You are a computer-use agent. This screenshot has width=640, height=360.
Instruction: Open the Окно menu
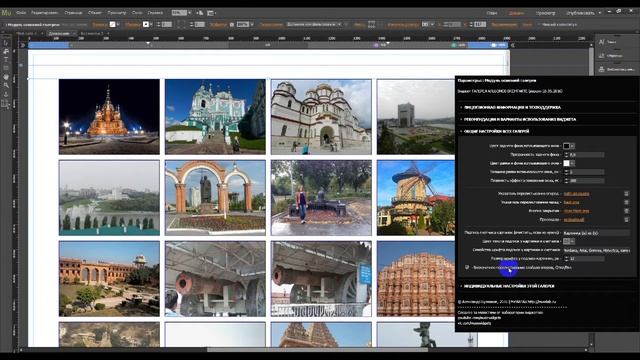137,13
